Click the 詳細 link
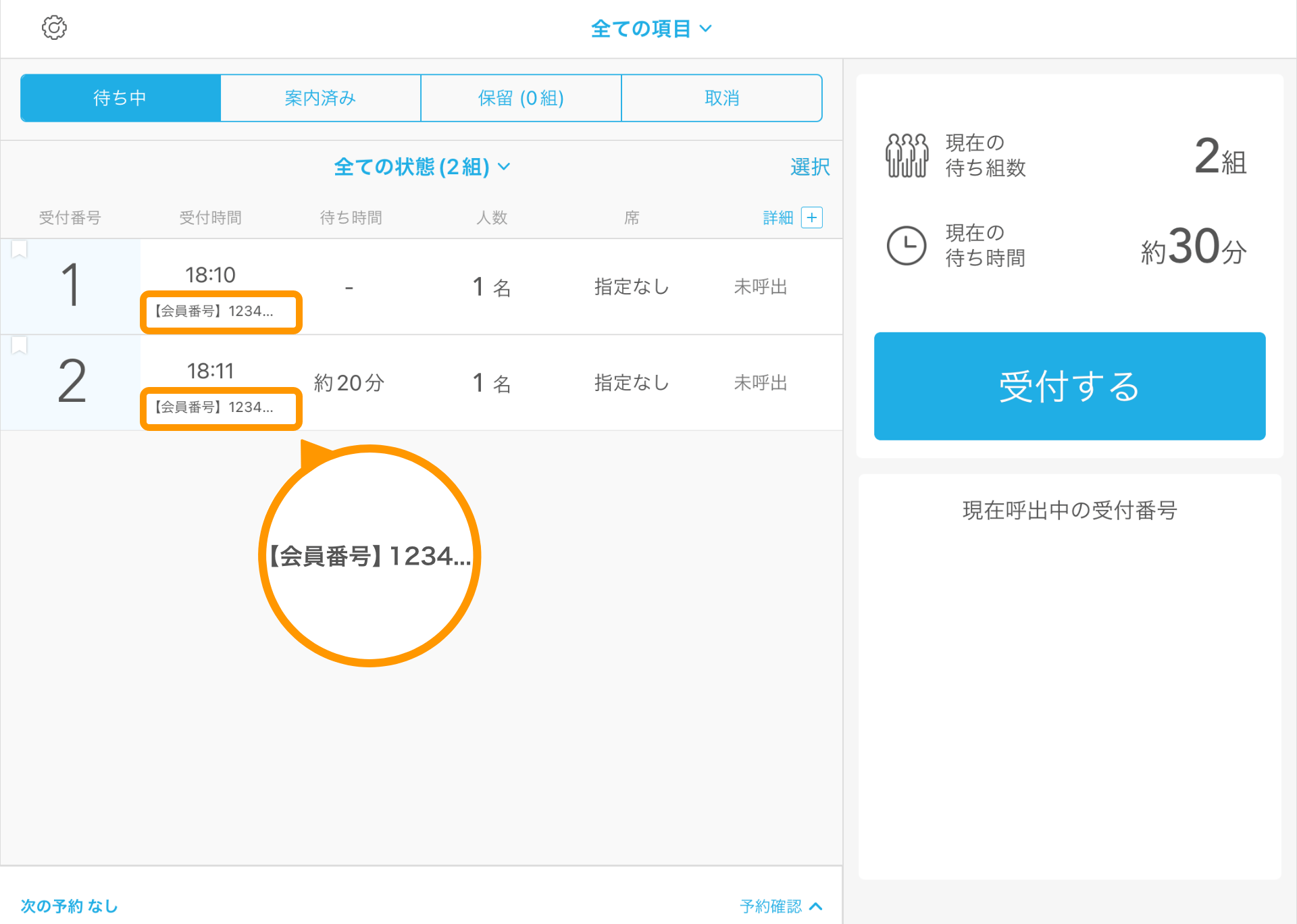 (x=778, y=217)
